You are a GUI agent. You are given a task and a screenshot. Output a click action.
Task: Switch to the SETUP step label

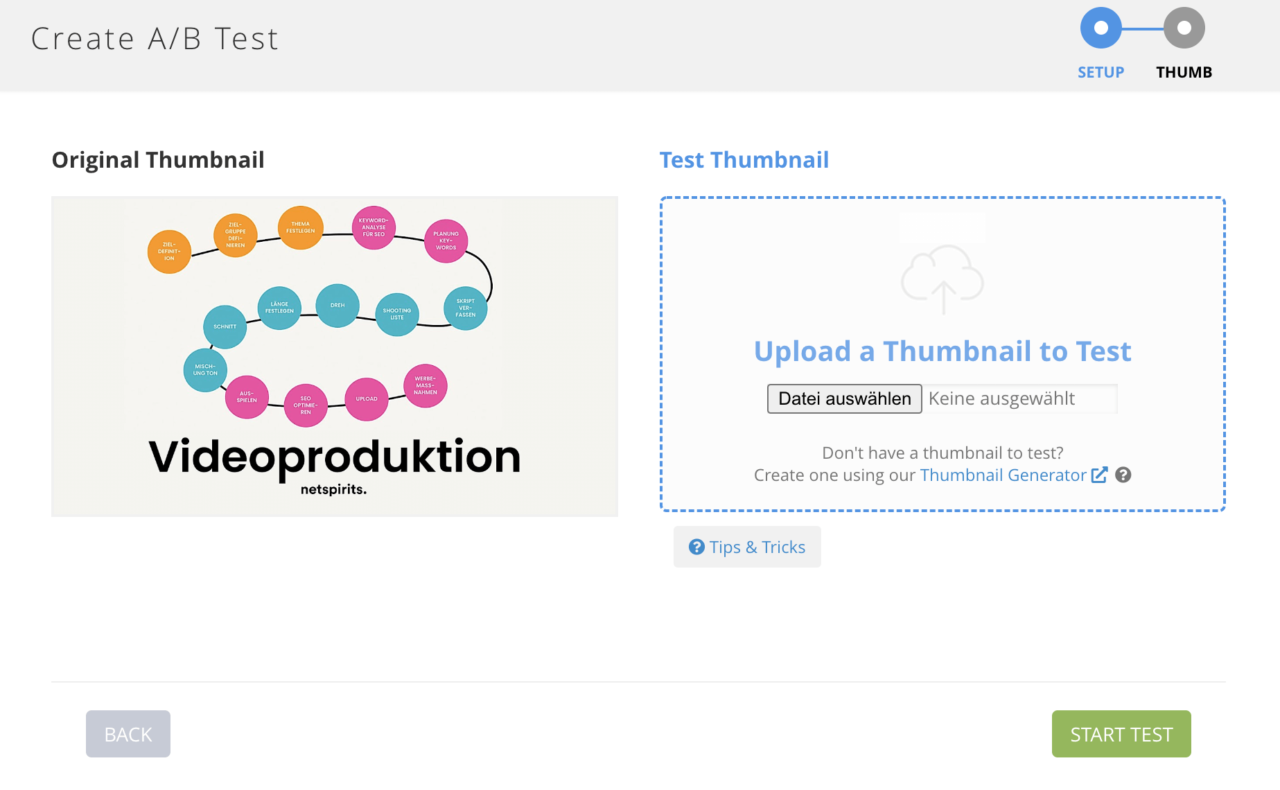coord(1101,72)
